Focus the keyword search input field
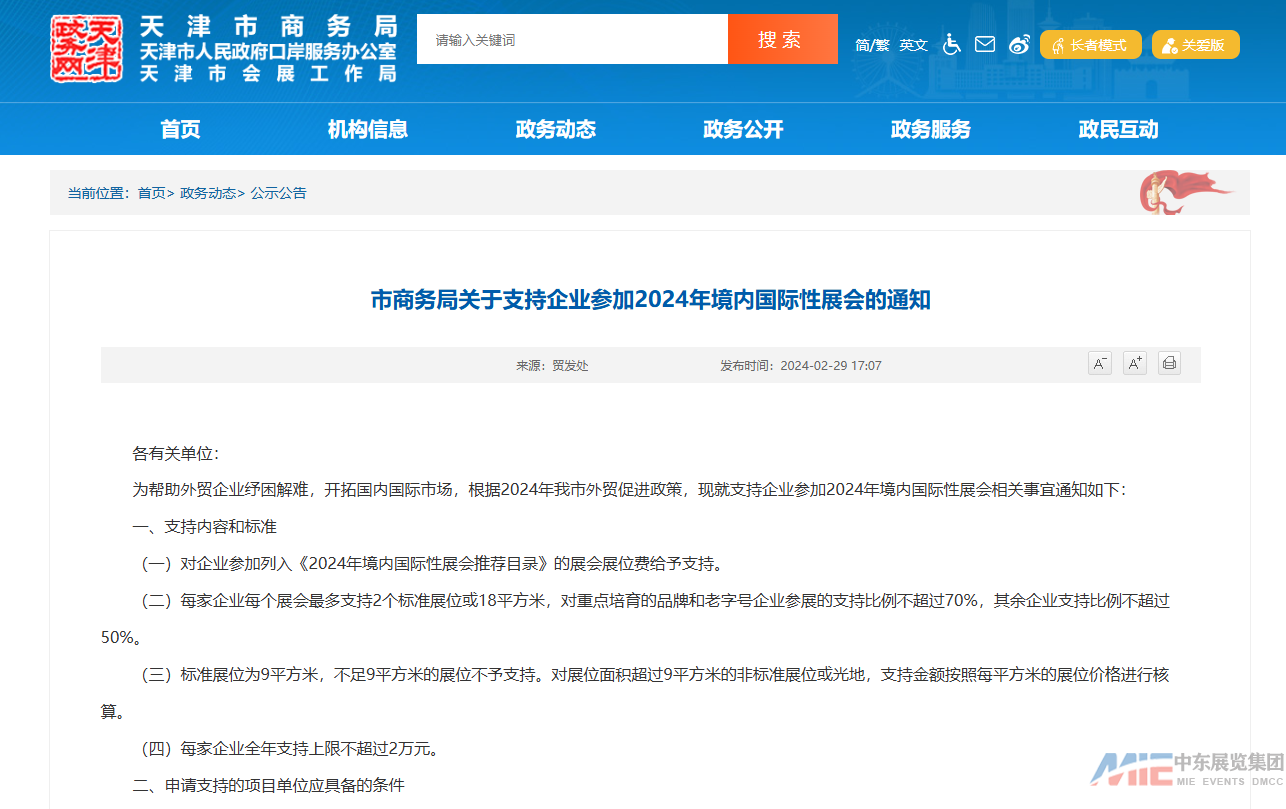Screen dimensions: 1286x809 (572, 40)
